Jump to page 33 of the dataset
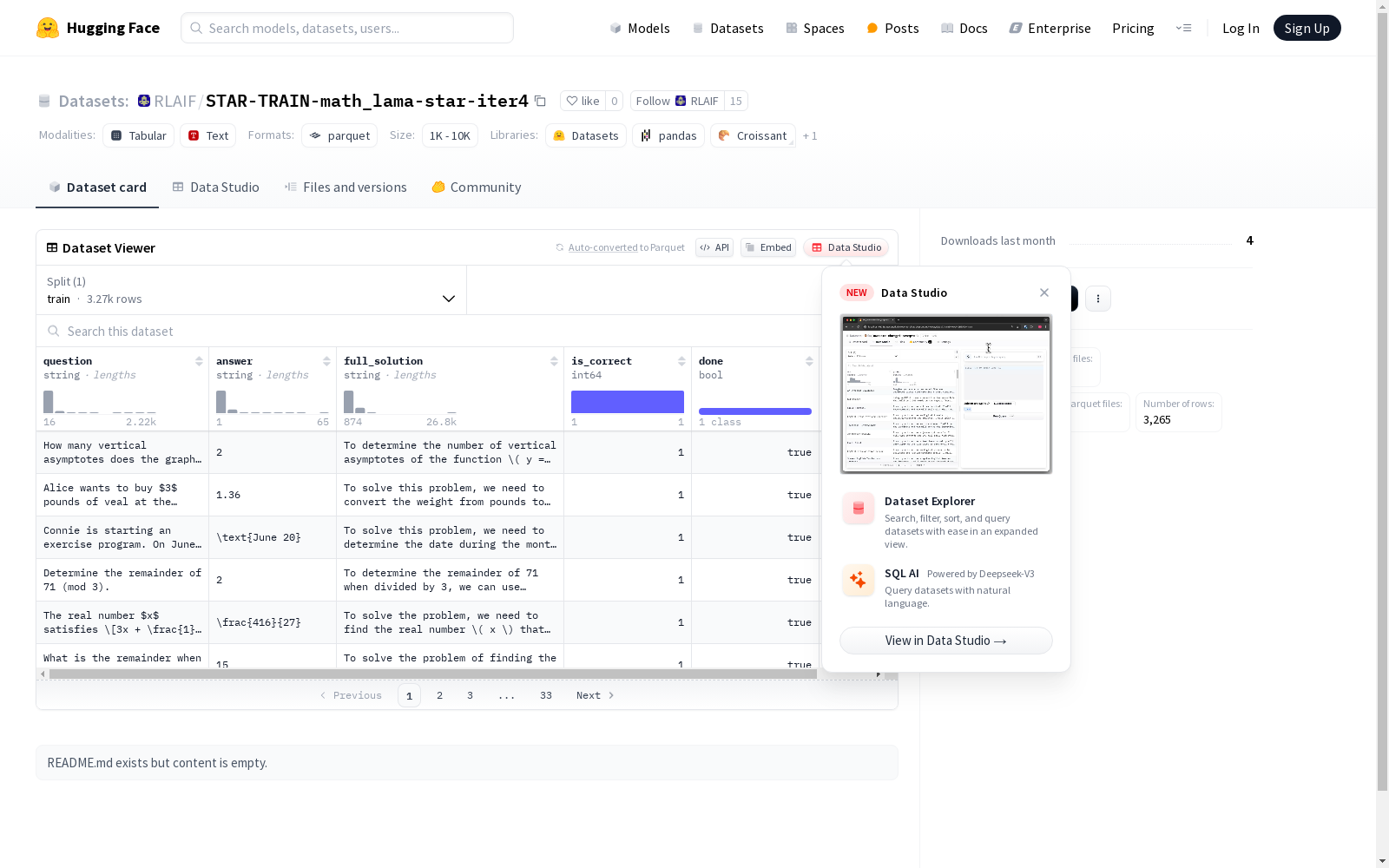The height and width of the screenshot is (868, 1389). click(x=546, y=695)
